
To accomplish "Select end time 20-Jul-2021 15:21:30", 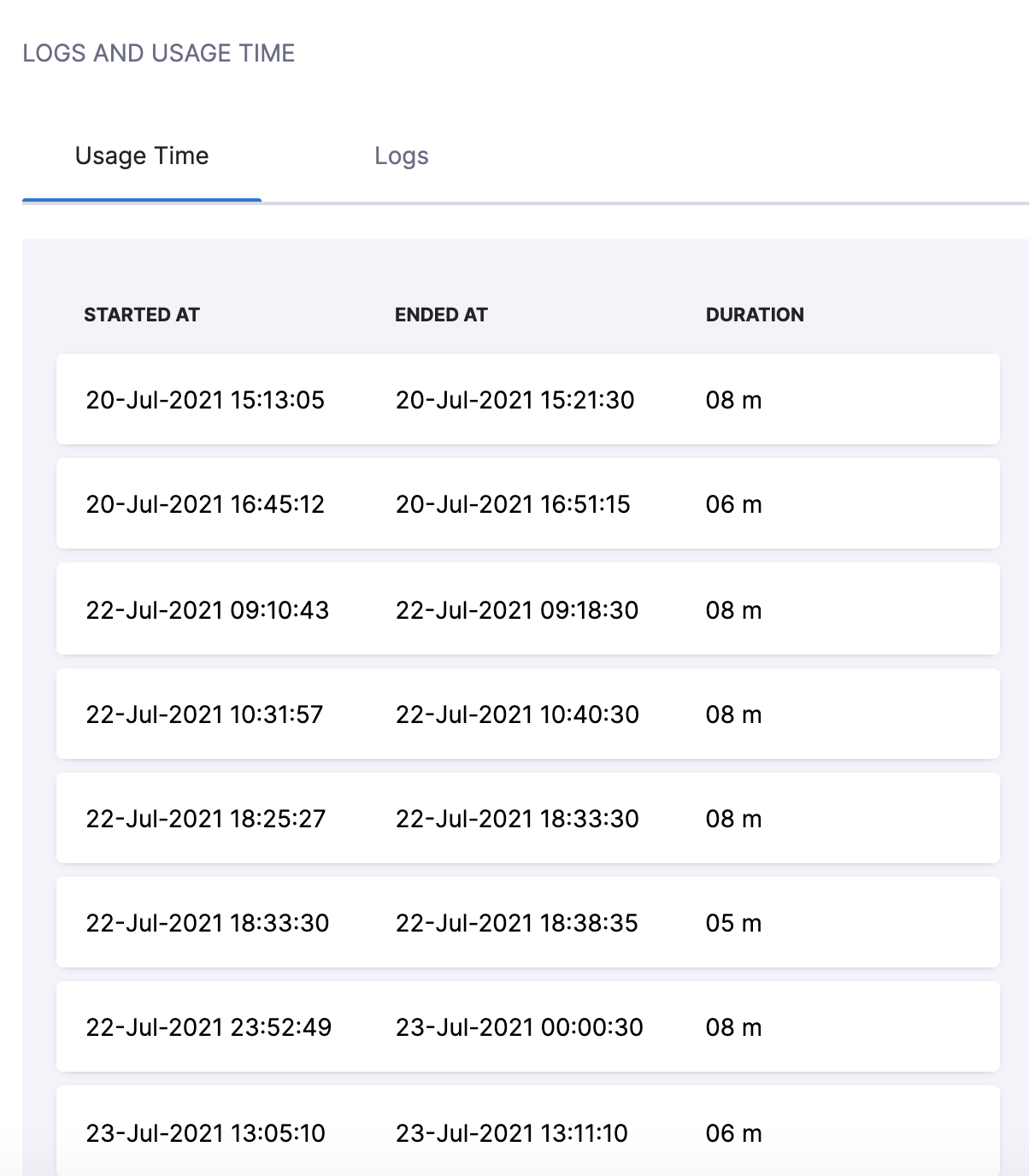I will [514, 400].
